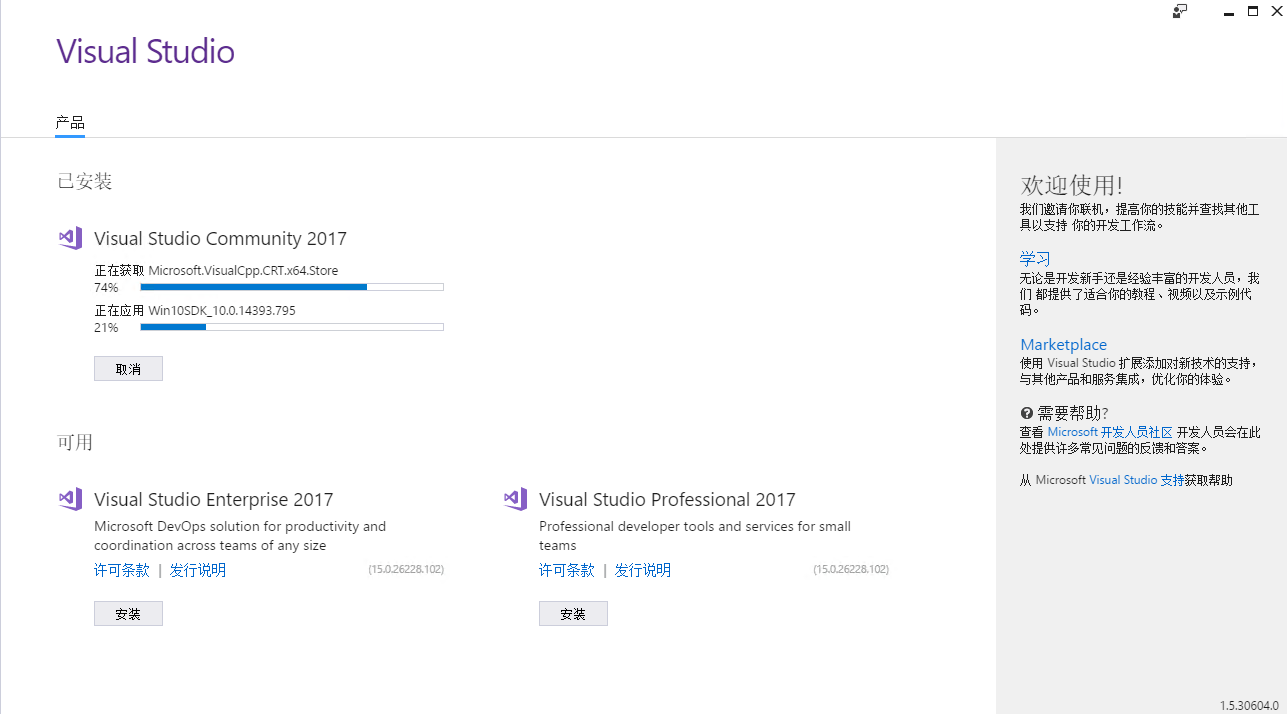Open the 学习 link in the sidebar
Screen dimensions: 1287x714
pos(1034,258)
